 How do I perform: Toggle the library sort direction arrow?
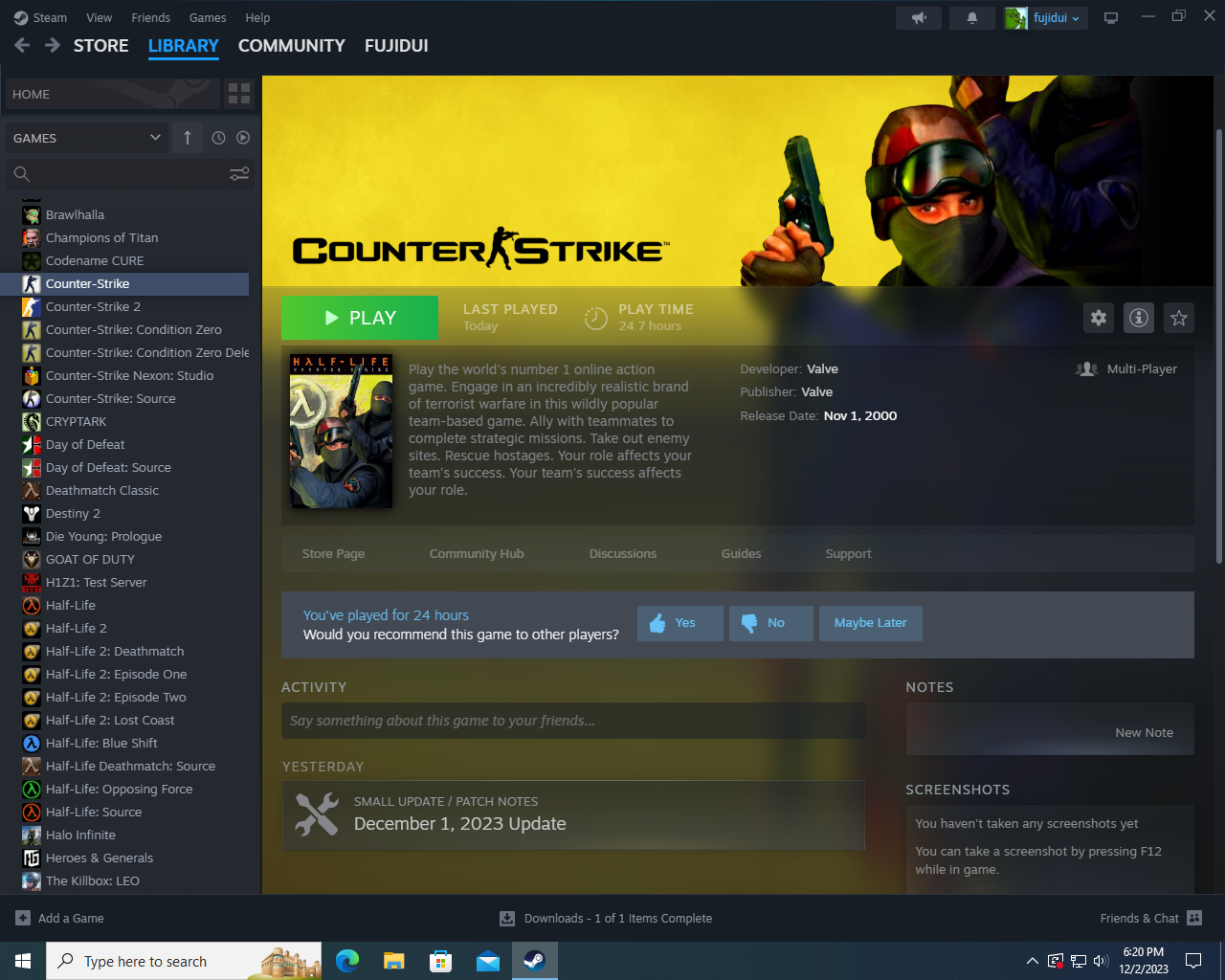188,138
